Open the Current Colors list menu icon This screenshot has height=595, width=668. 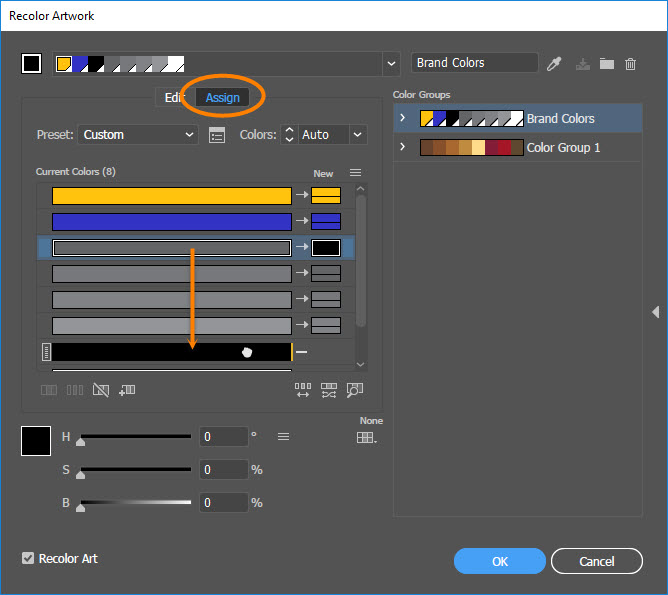355,172
